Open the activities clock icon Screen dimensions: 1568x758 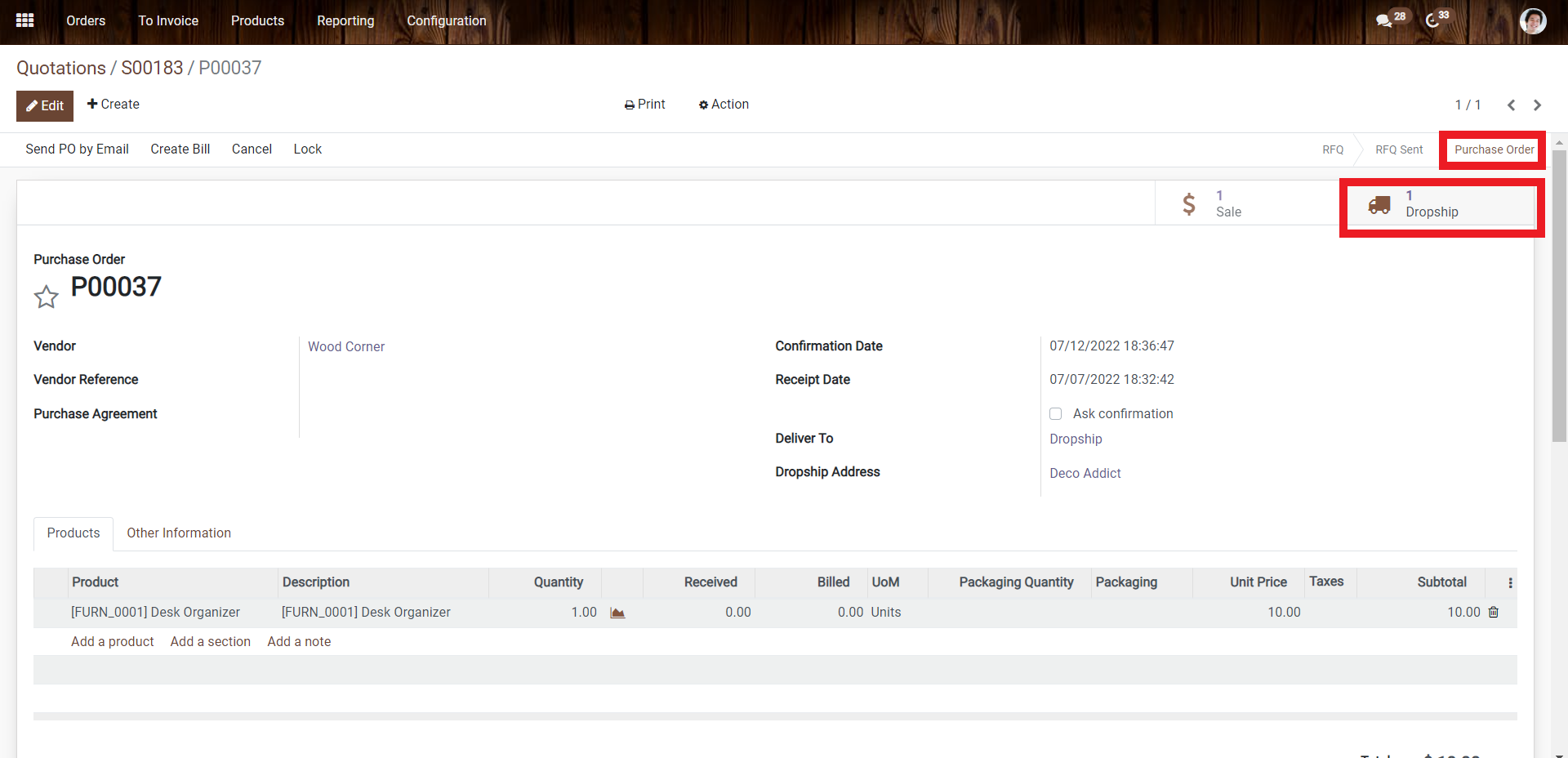coord(1437,20)
